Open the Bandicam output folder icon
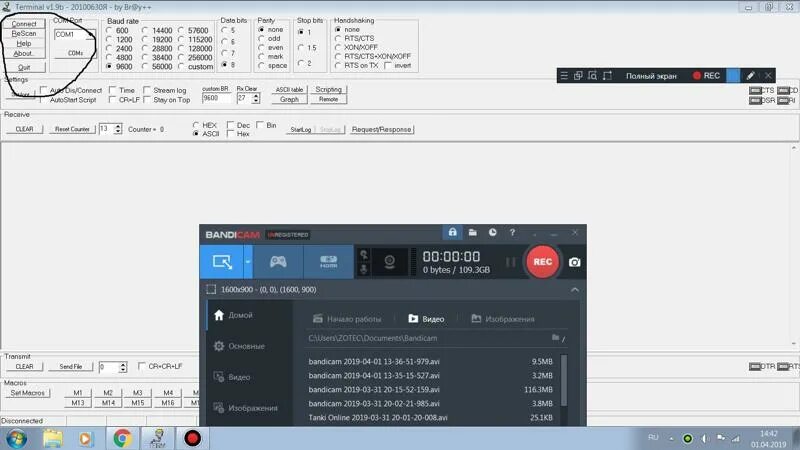 (x=473, y=233)
